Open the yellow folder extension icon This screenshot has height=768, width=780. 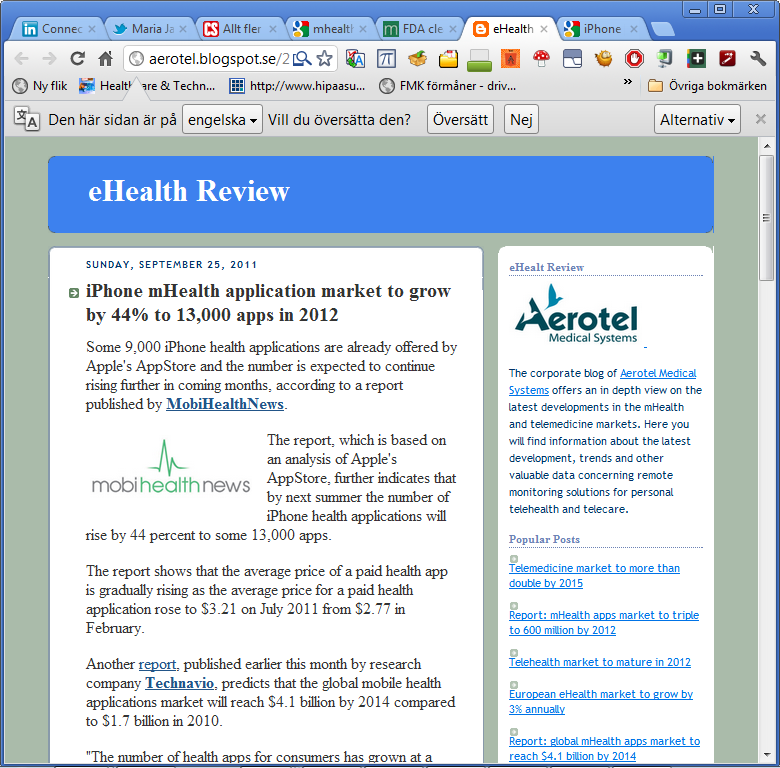pos(448,59)
